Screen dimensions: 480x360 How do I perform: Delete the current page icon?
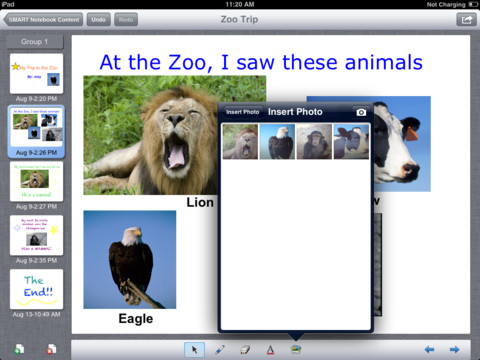(x=51, y=349)
